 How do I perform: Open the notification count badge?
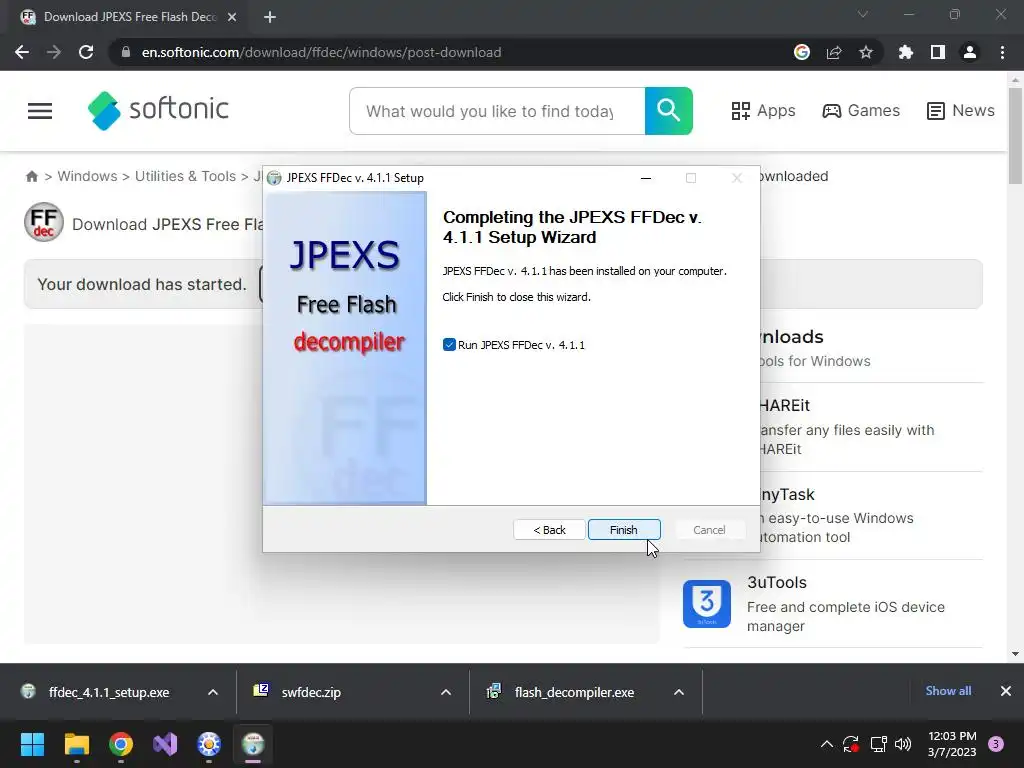pos(996,744)
